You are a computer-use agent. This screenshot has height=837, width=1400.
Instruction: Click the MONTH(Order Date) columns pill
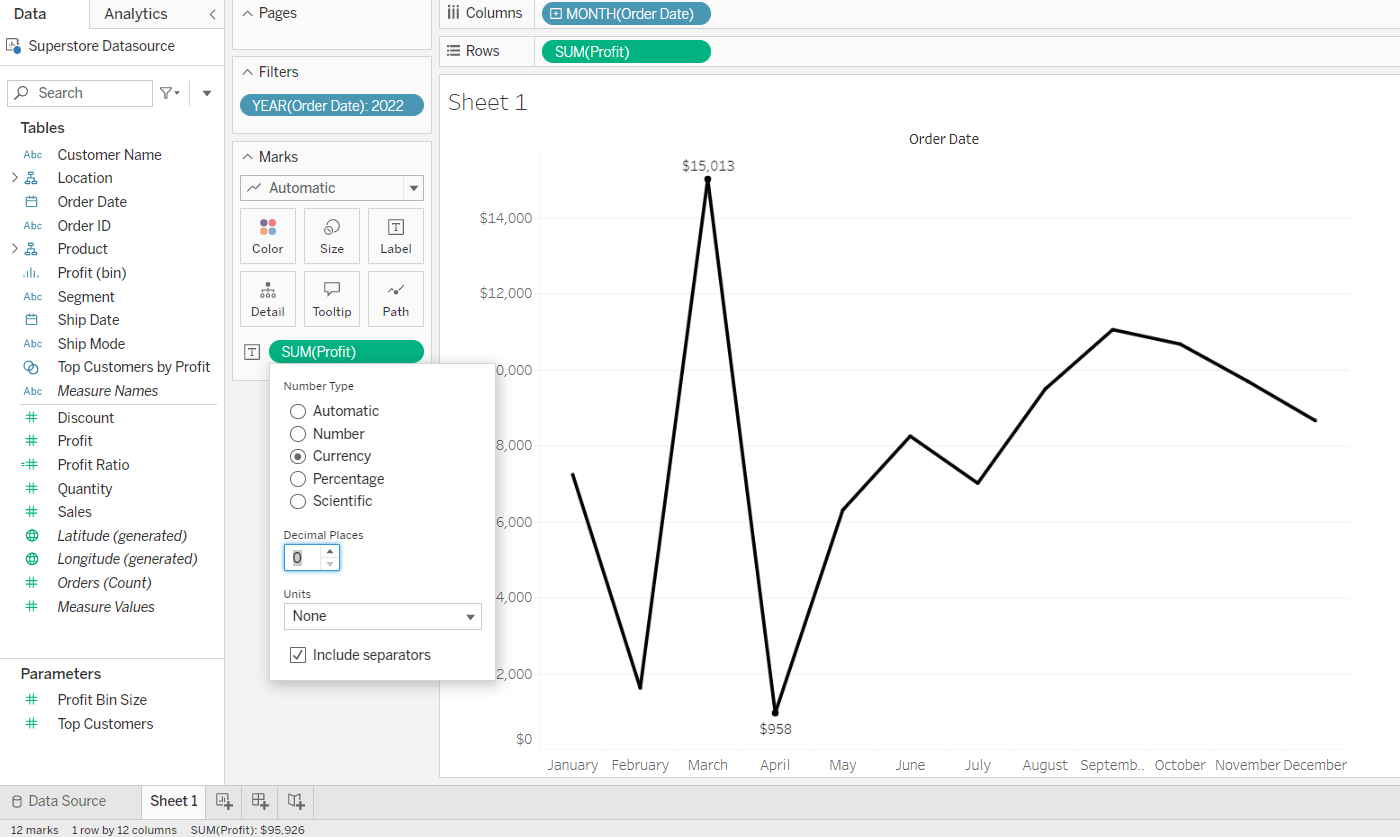point(626,14)
